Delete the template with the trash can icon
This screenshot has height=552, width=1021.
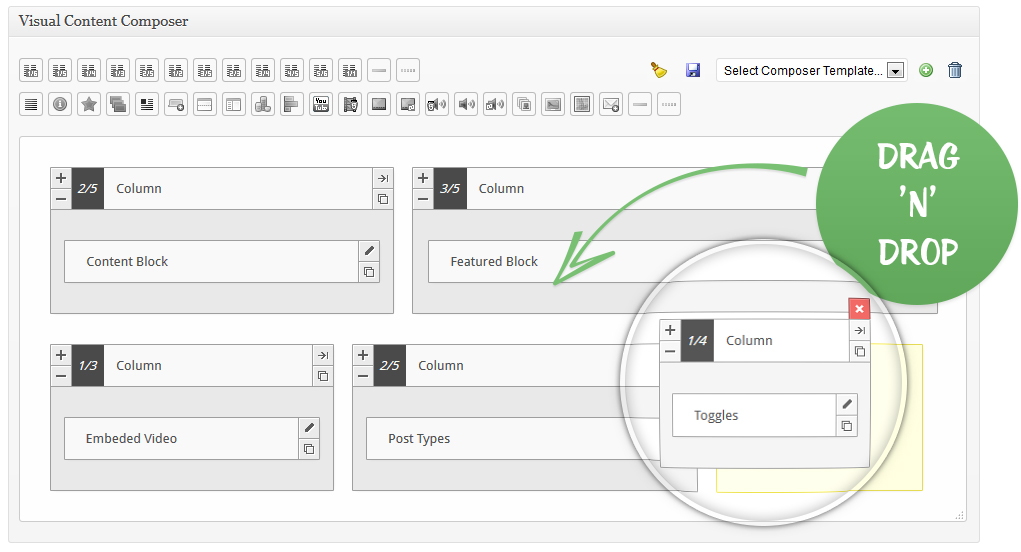click(x=955, y=70)
